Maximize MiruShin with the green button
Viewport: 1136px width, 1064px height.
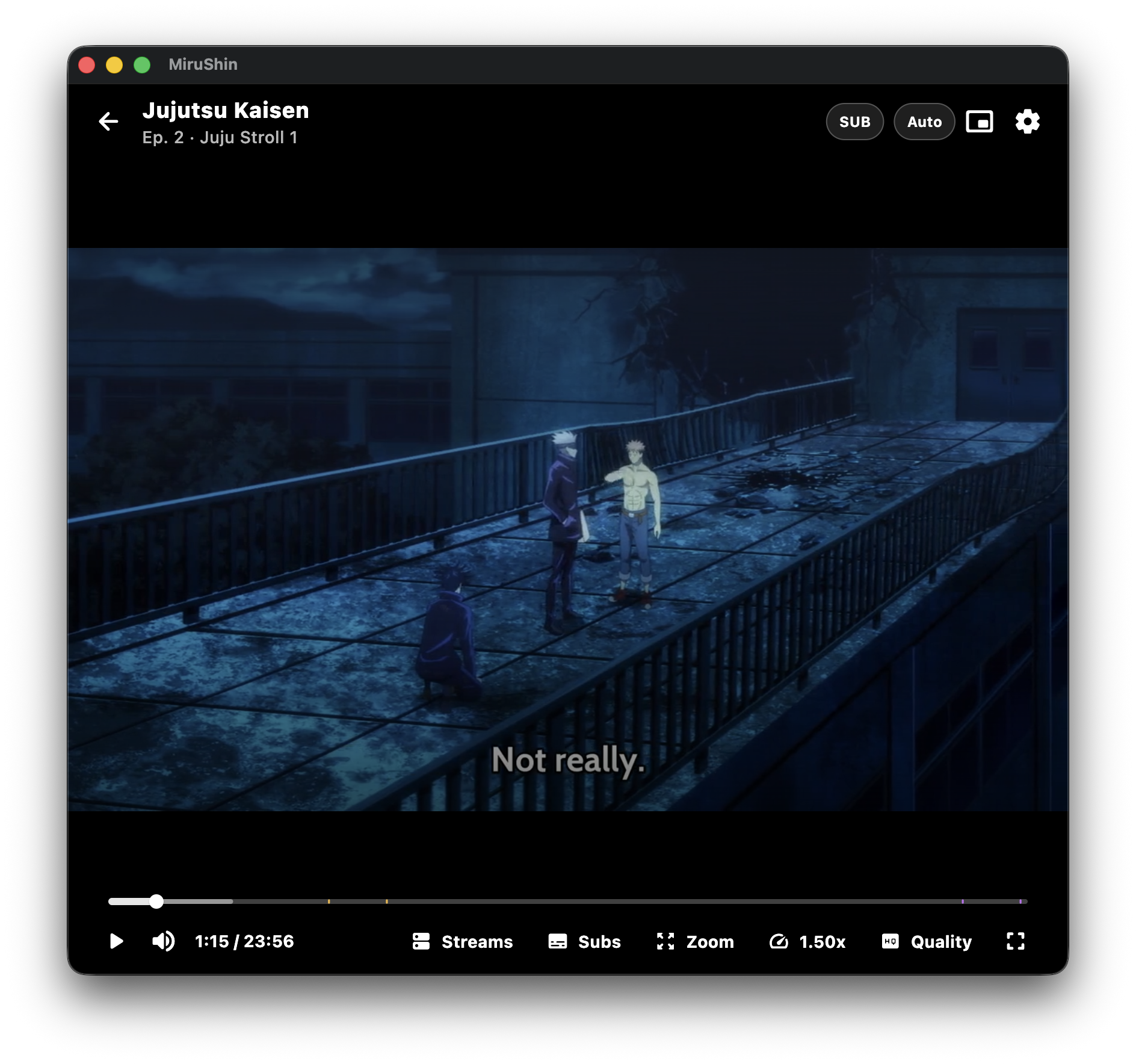pyautogui.click(x=142, y=64)
